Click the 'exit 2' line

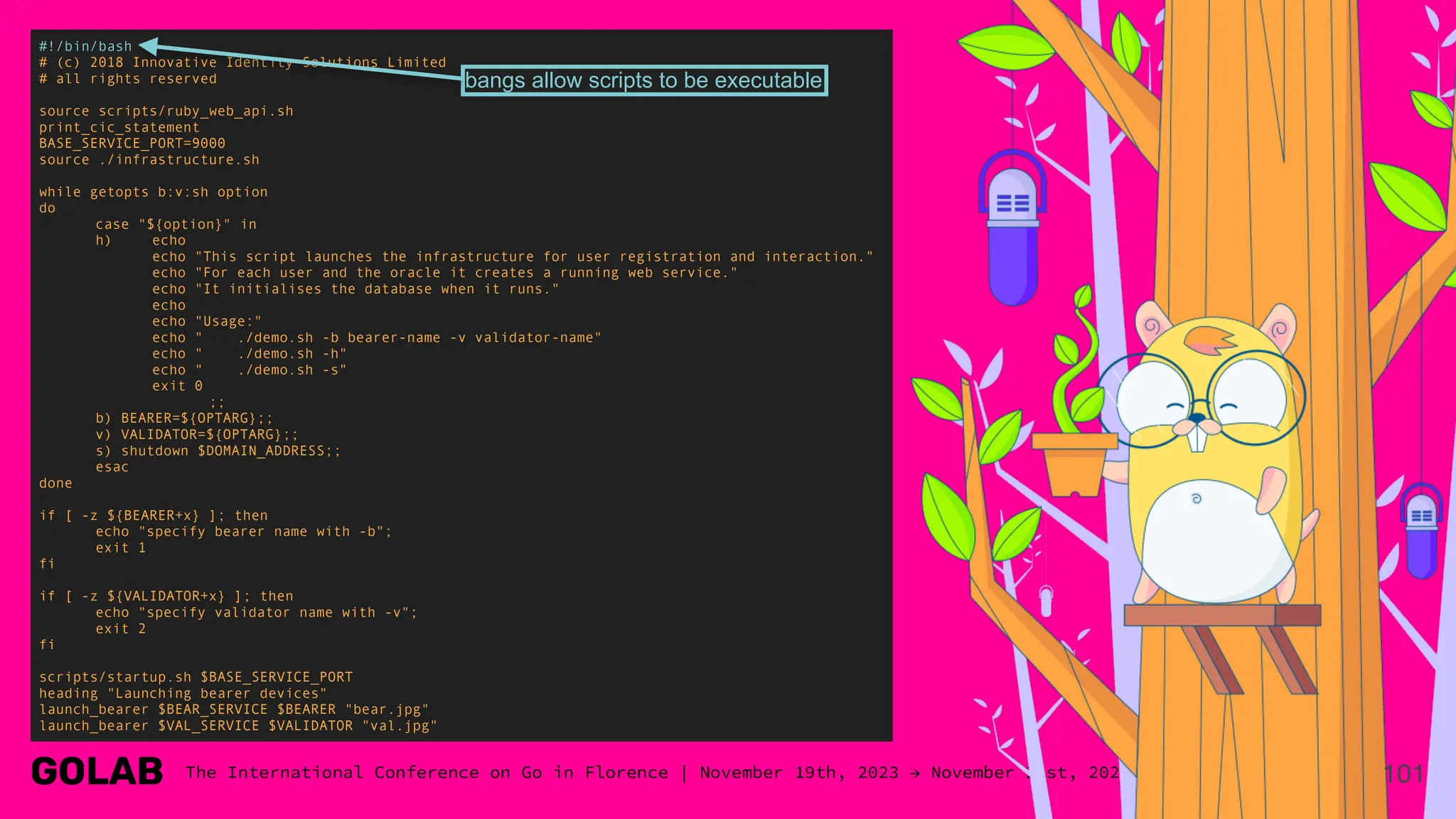(x=121, y=629)
